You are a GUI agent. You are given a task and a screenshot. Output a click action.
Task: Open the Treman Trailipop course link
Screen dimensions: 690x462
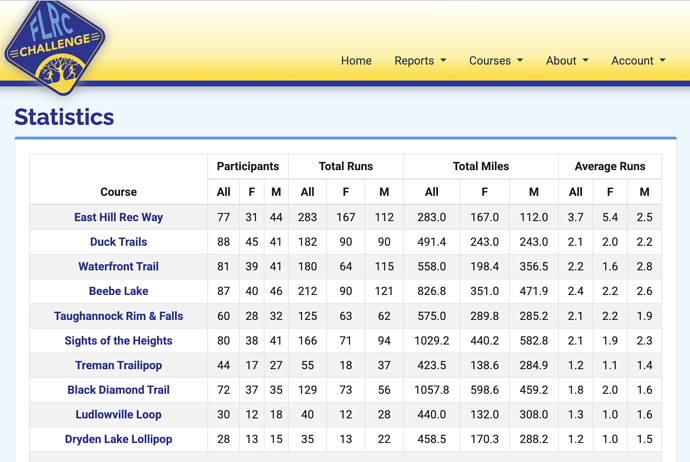point(118,365)
